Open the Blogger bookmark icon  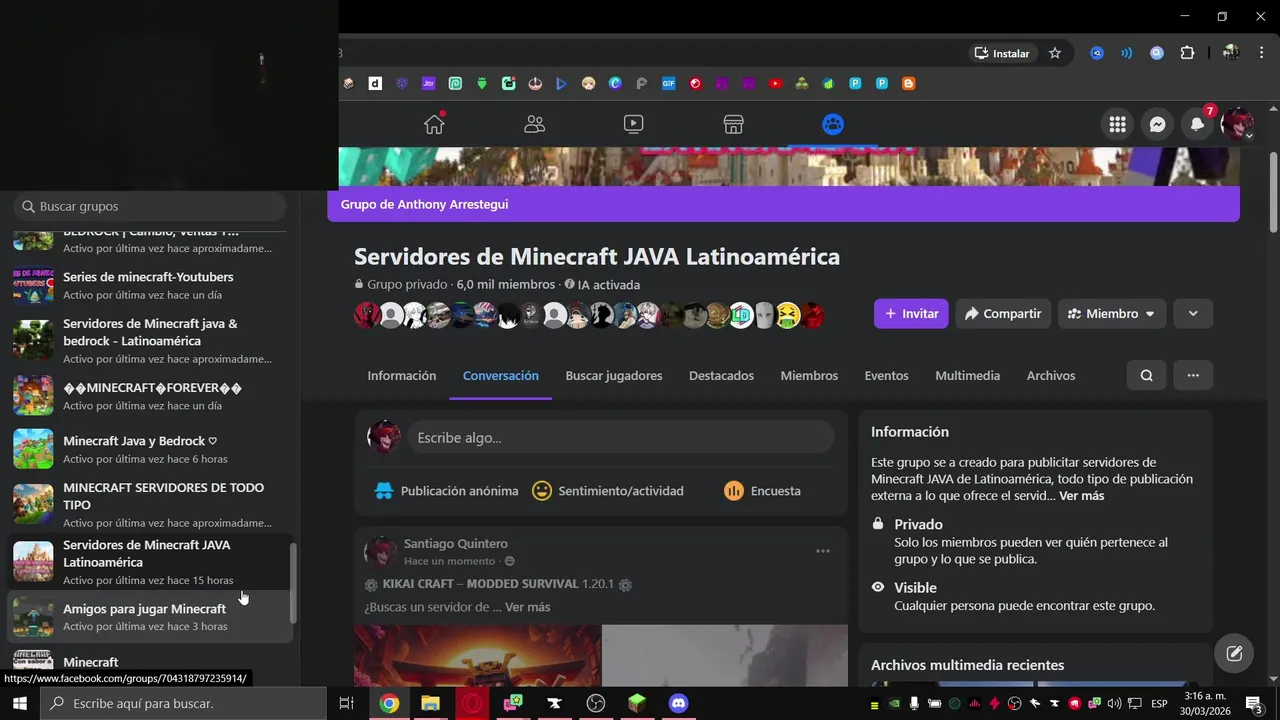click(x=909, y=84)
